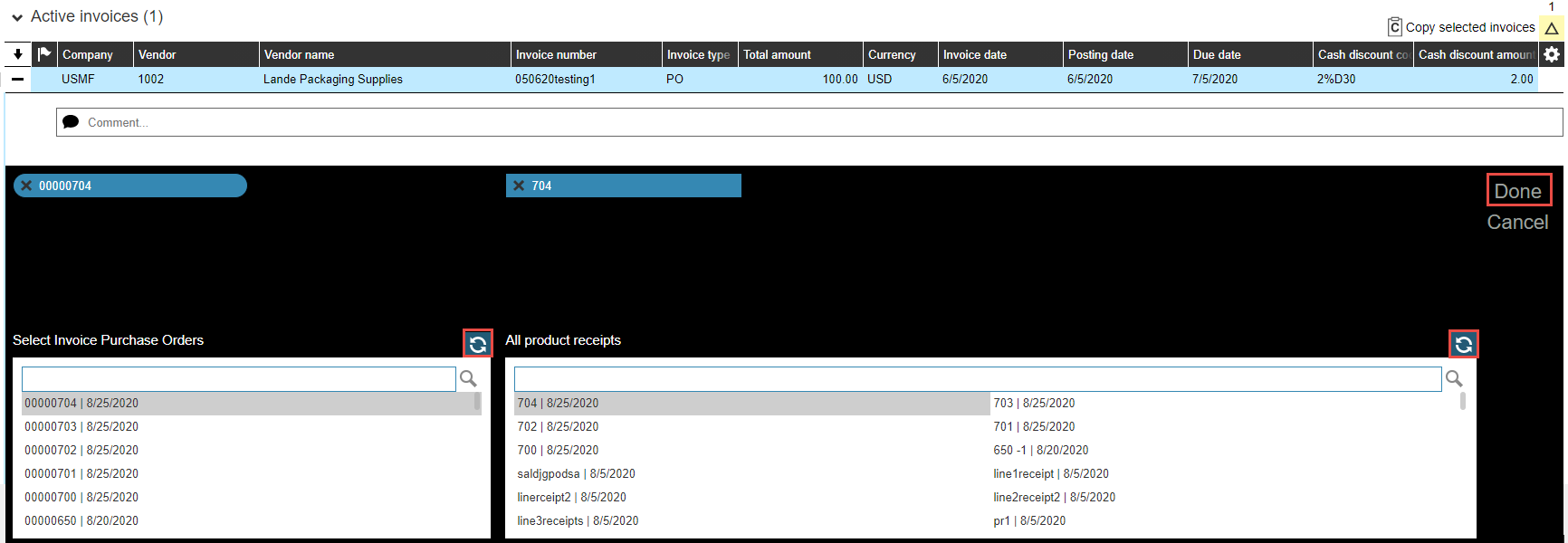1568x543 pixels.
Task: Click the Copy selected invoices icon
Action: [x=1395, y=27]
